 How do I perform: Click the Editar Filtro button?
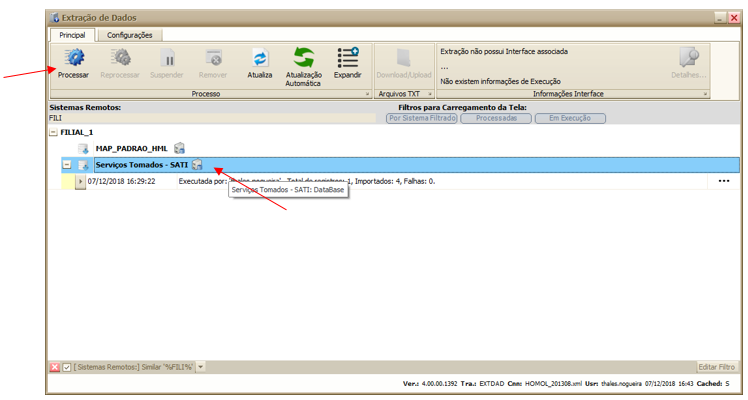[717, 367]
